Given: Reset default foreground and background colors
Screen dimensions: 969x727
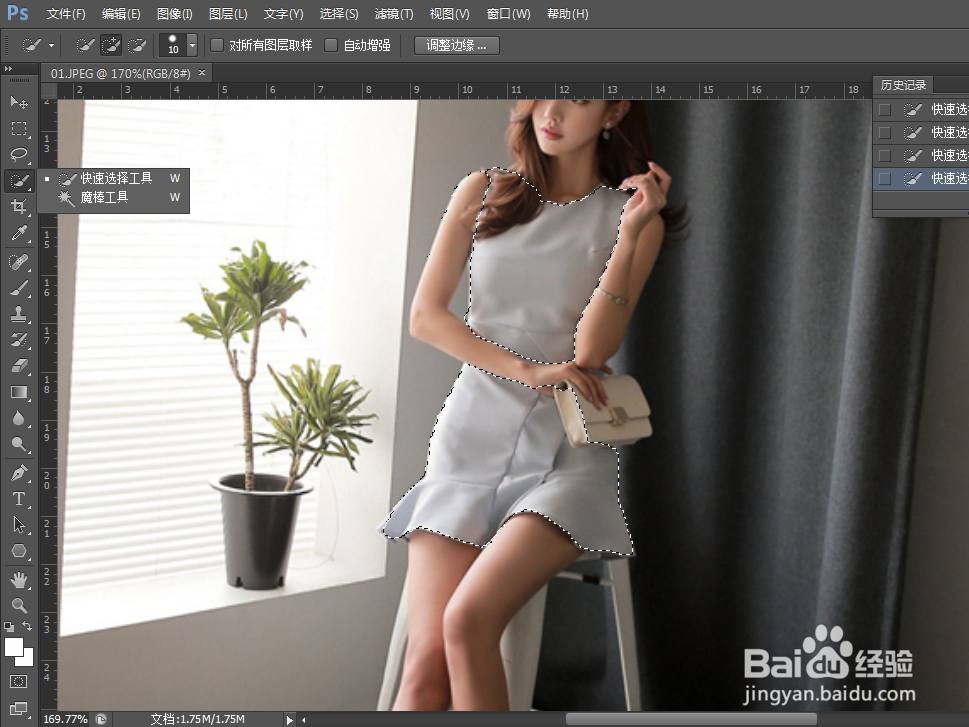Looking at the screenshot, I should coord(9,627).
